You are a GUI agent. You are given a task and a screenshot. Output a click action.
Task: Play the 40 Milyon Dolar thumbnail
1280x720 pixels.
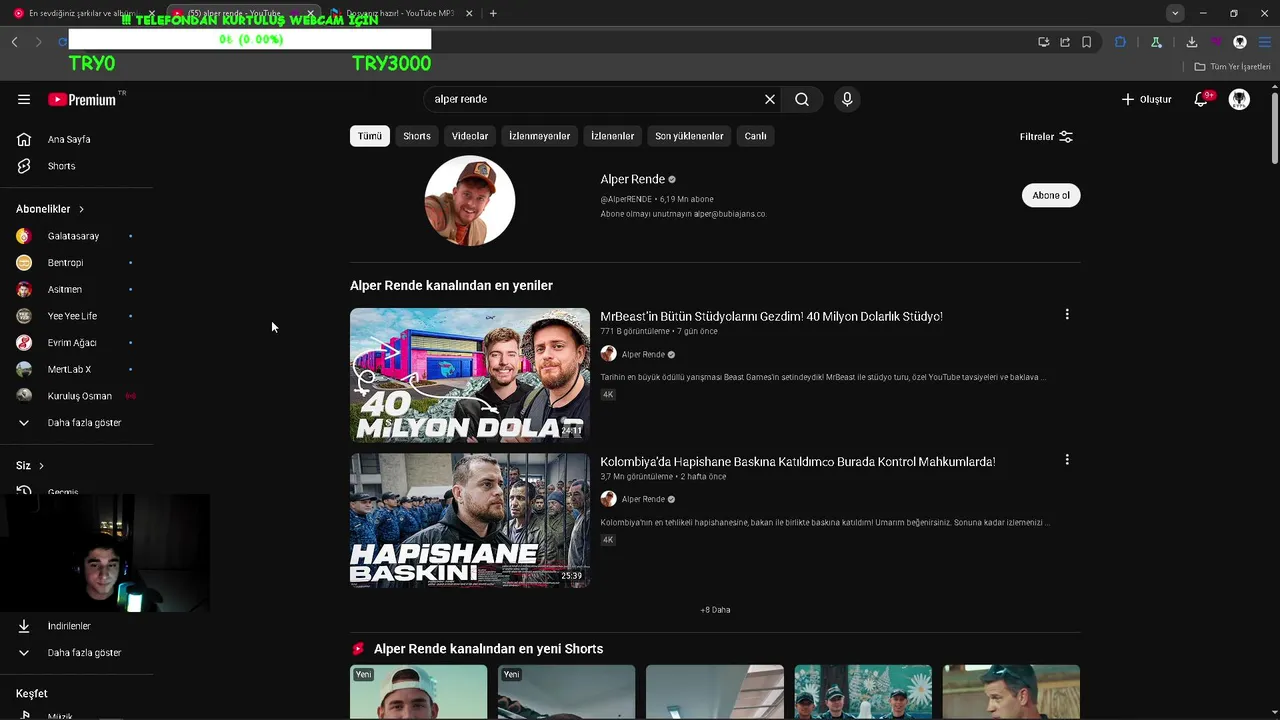[470, 375]
